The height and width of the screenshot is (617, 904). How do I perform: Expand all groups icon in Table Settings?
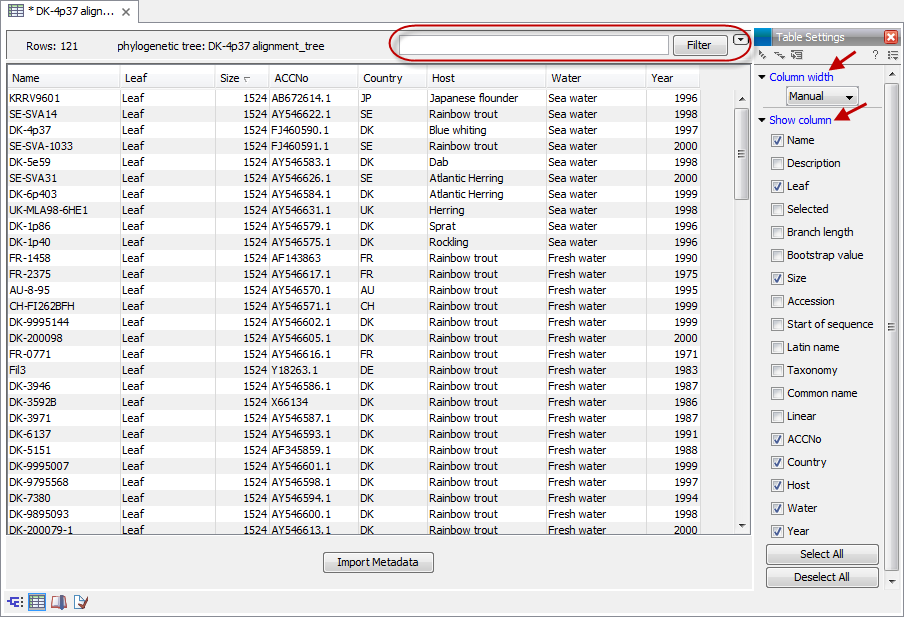[x=779, y=55]
